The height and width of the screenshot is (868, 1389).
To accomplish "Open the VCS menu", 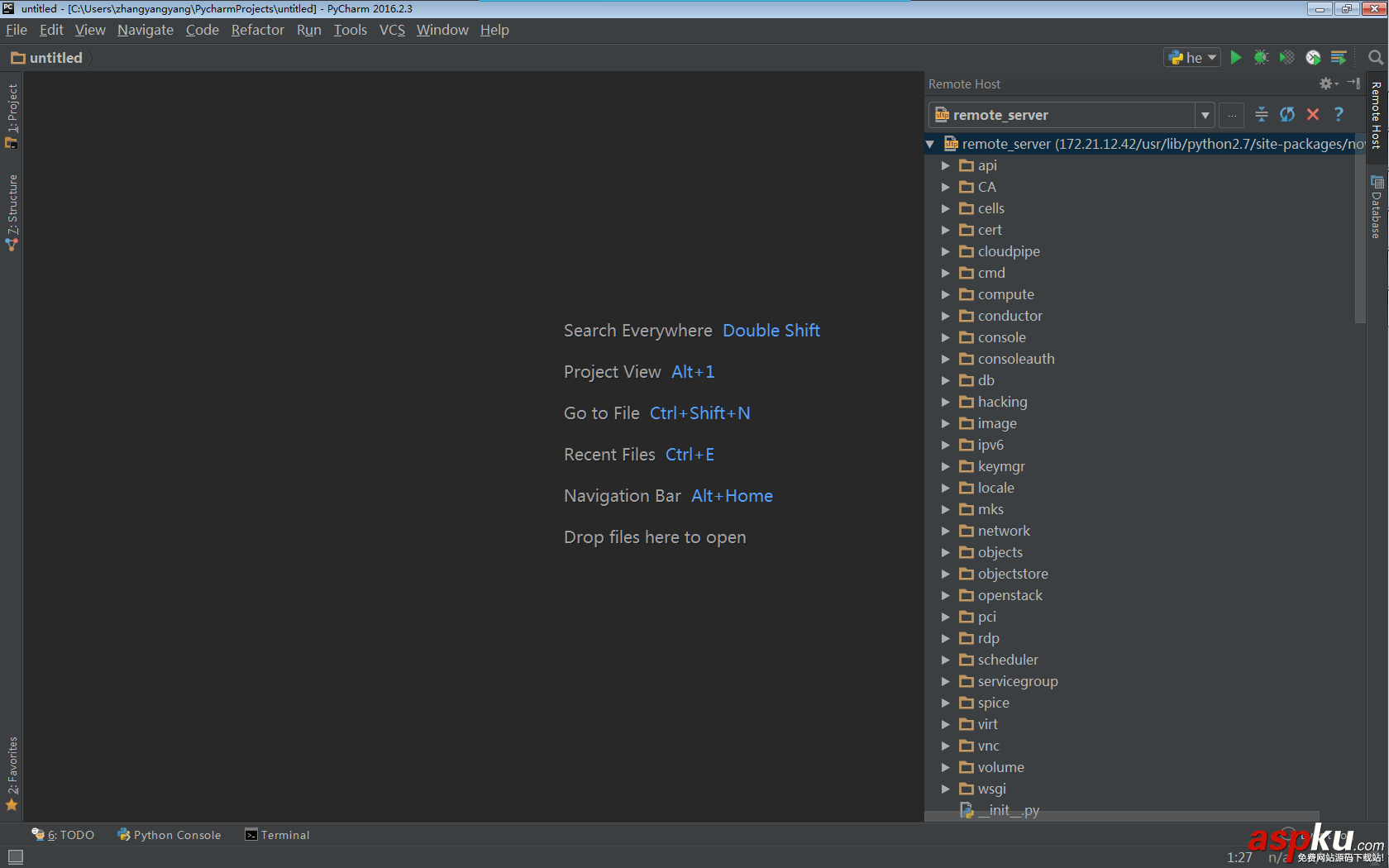I will coord(392,30).
